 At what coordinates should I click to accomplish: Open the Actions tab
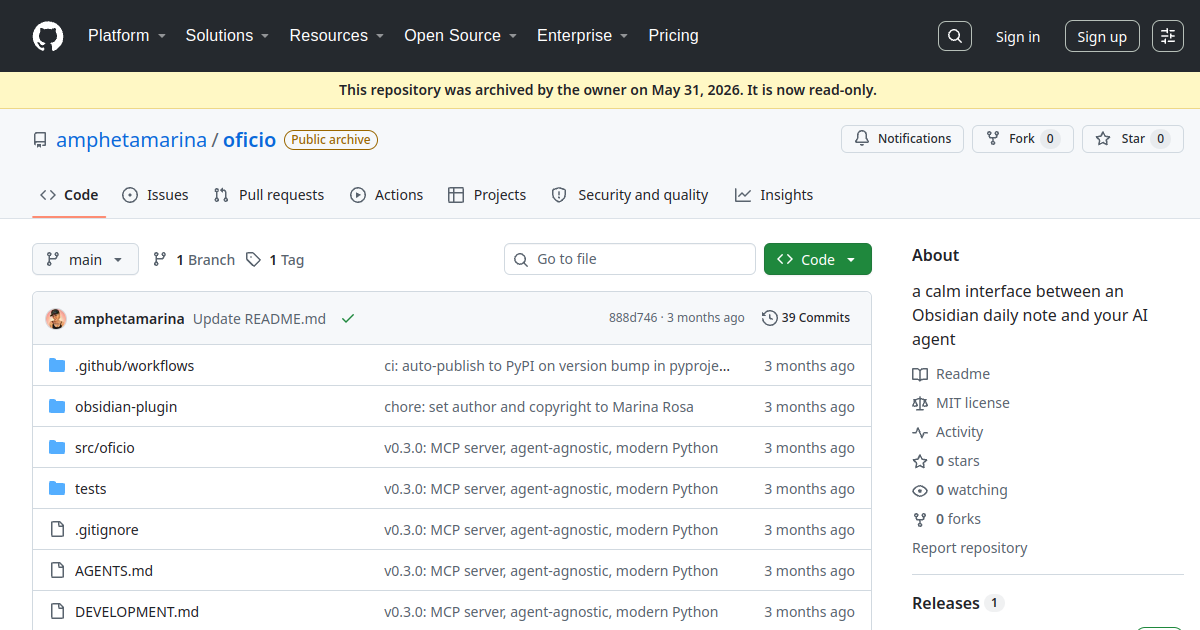click(387, 195)
